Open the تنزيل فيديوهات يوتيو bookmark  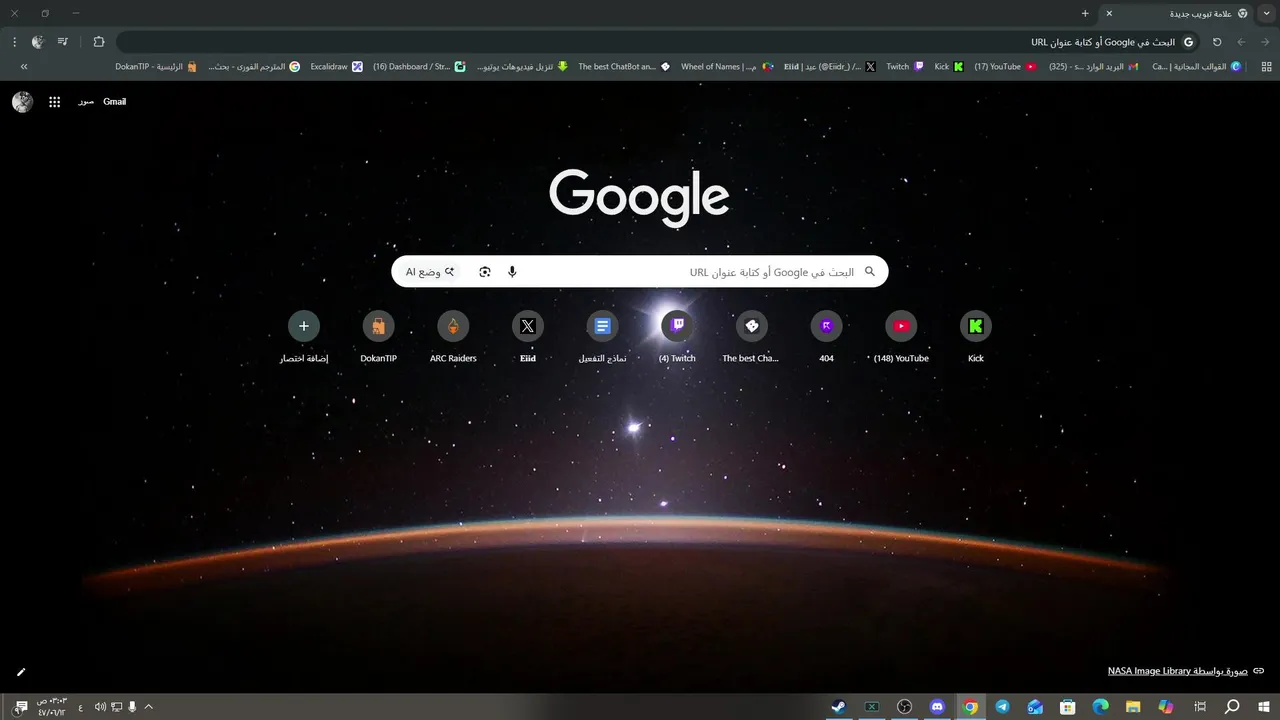tap(523, 67)
